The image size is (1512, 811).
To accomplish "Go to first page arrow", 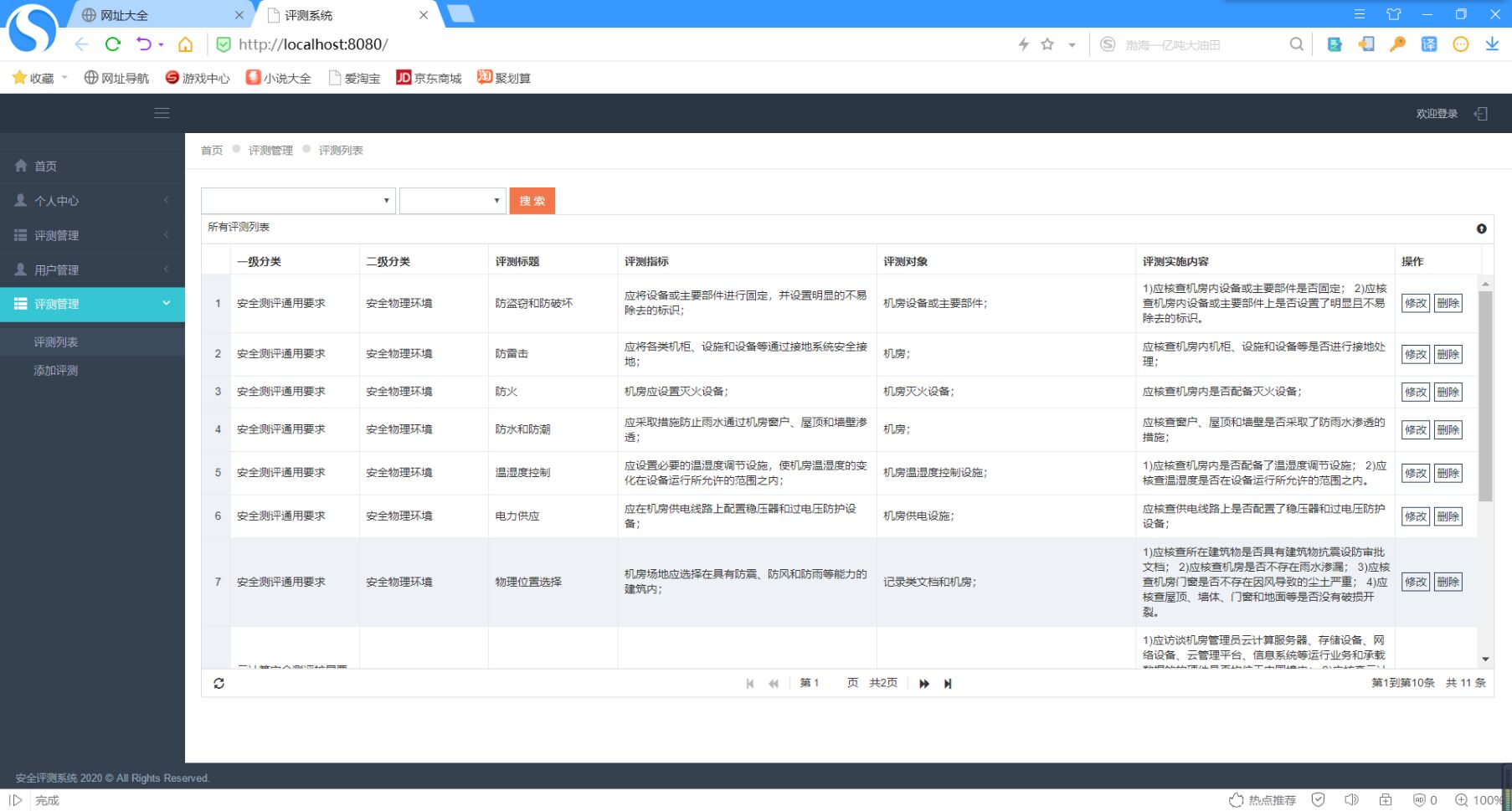I will [x=750, y=684].
